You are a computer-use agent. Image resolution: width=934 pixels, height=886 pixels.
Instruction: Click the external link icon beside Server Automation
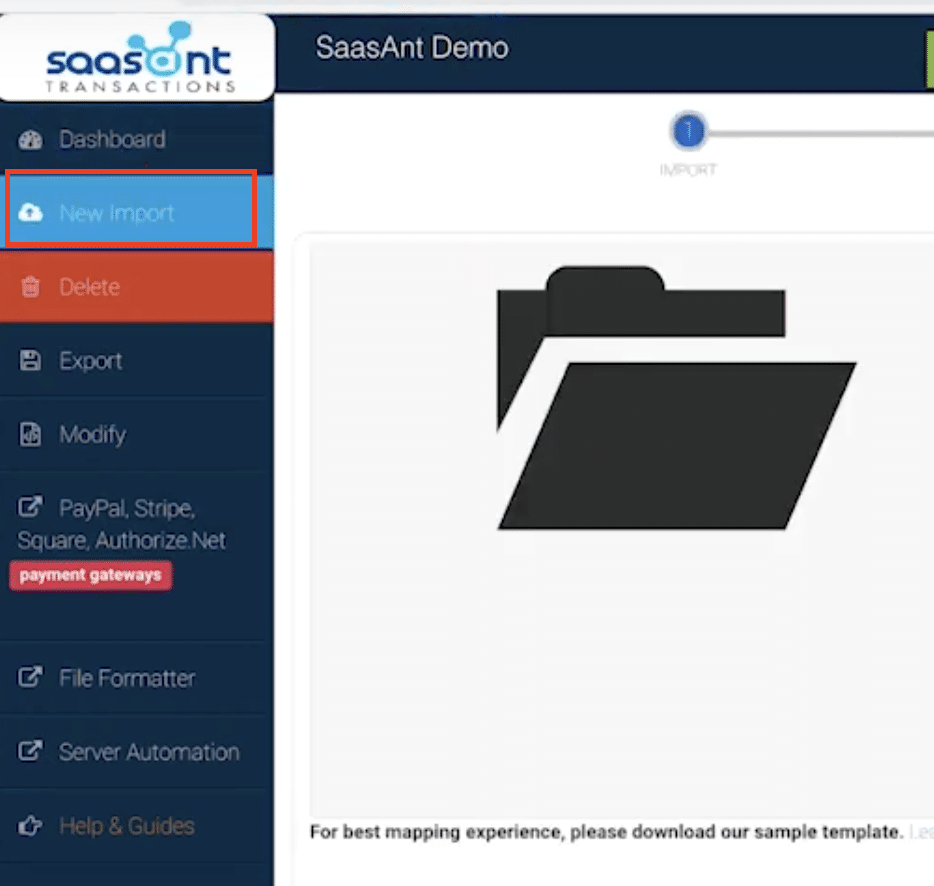[31, 751]
